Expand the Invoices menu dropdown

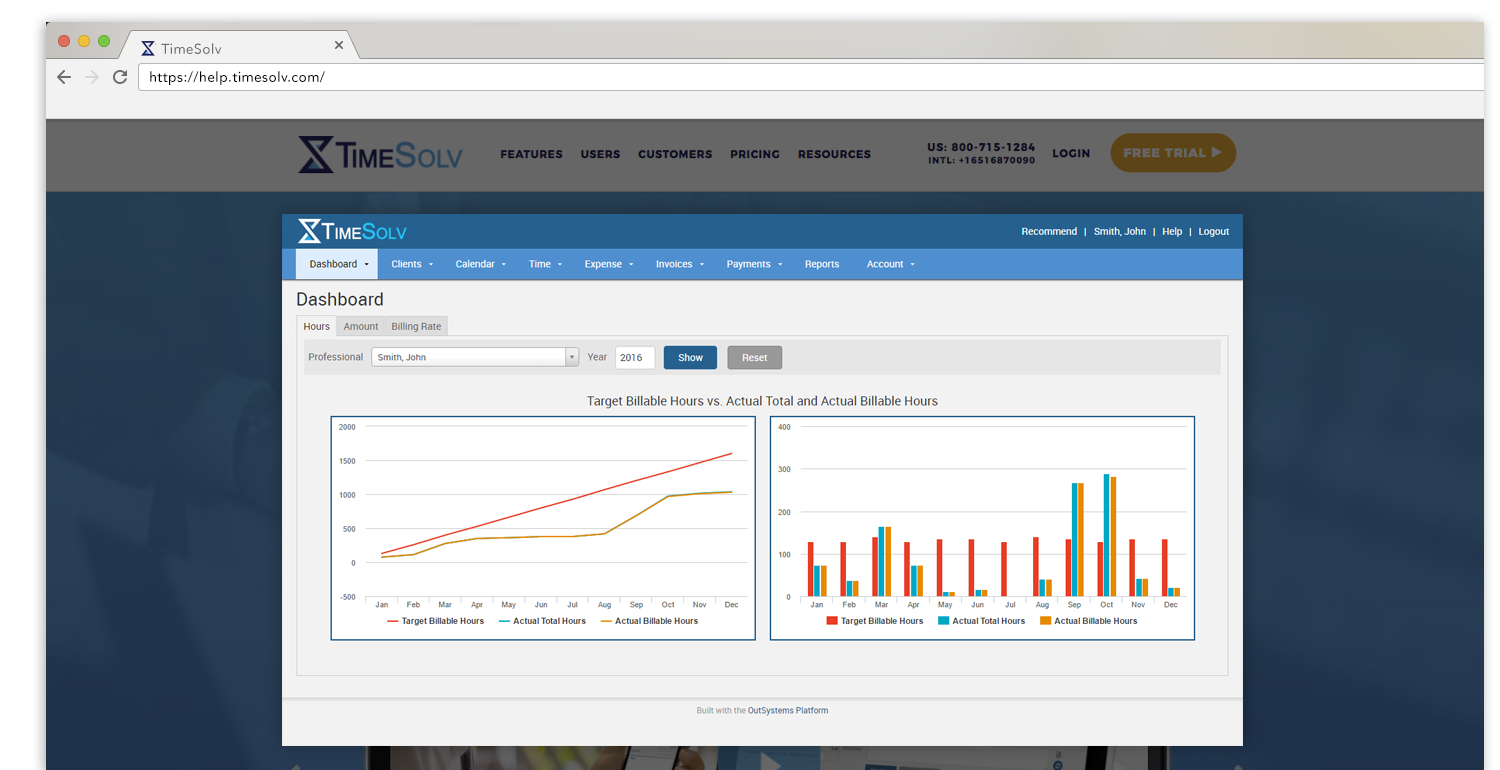pos(680,264)
